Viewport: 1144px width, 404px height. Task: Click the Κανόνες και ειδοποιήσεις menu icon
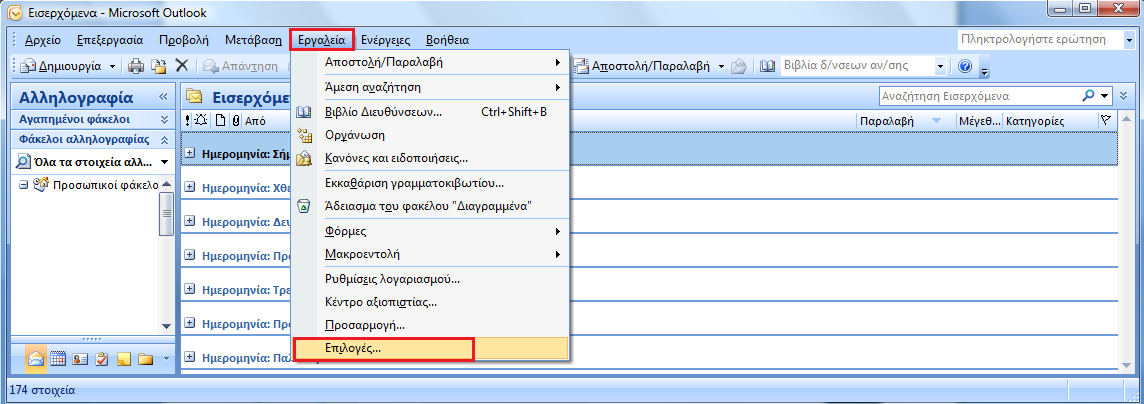point(304,158)
